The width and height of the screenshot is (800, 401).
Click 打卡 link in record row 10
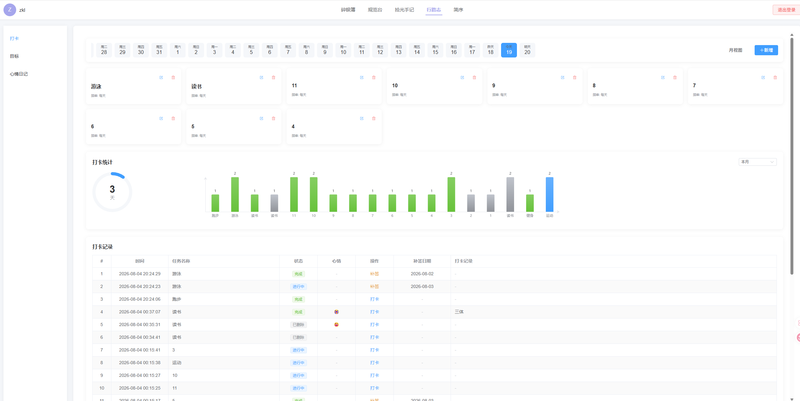click(x=374, y=388)
